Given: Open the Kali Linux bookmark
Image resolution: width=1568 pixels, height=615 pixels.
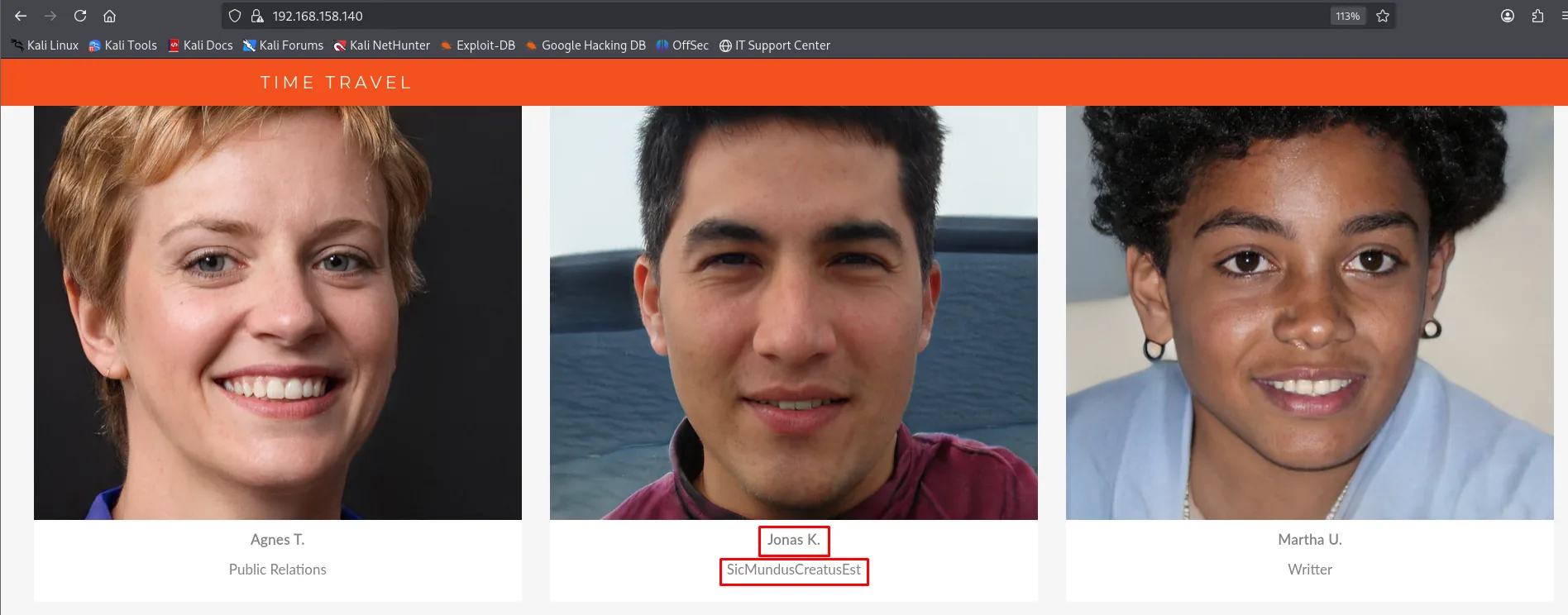Looking at the screenshot, I should tap(45, 45).
